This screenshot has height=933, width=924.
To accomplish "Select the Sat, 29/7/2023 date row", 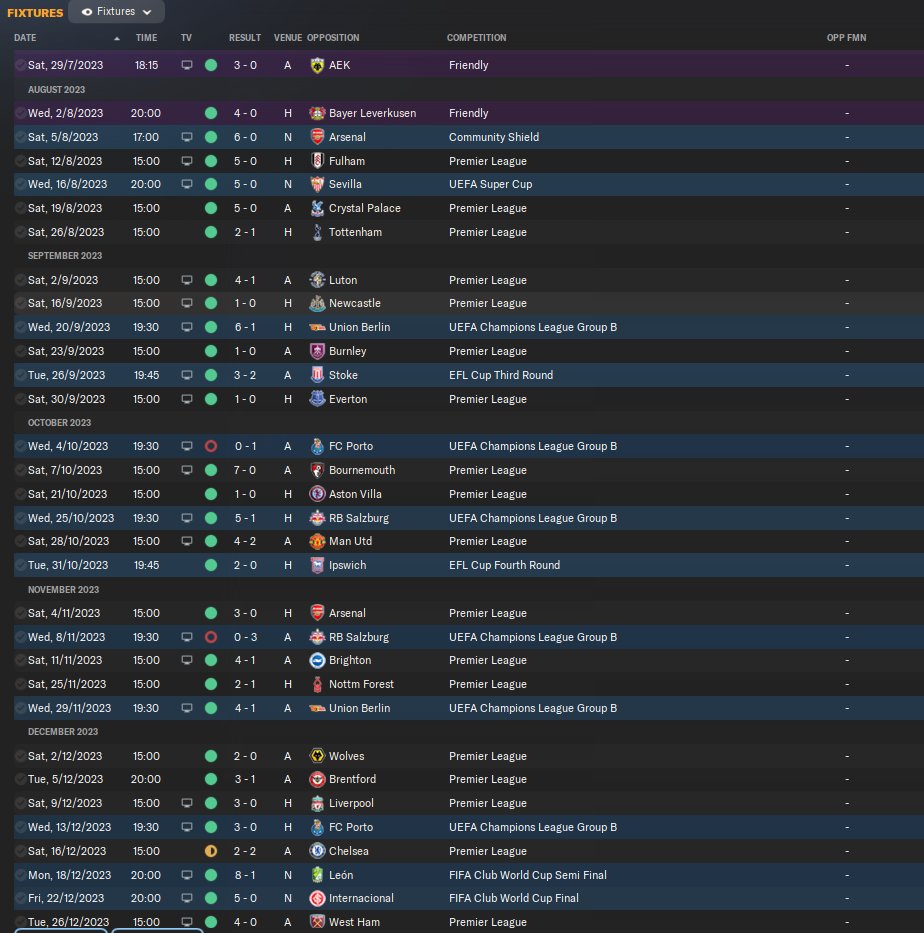I will (x=468, y=65).
